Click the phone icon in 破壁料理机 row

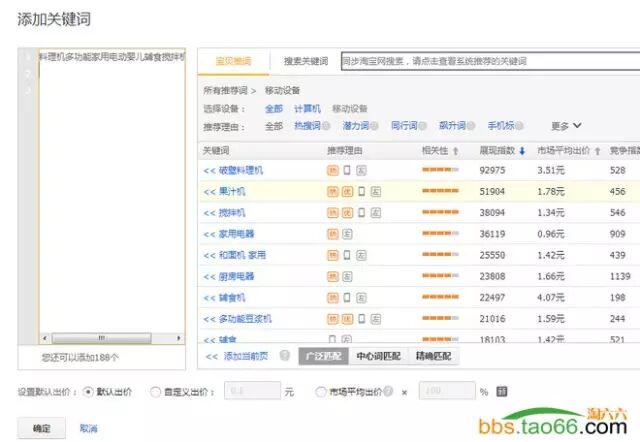click(347, 170)
